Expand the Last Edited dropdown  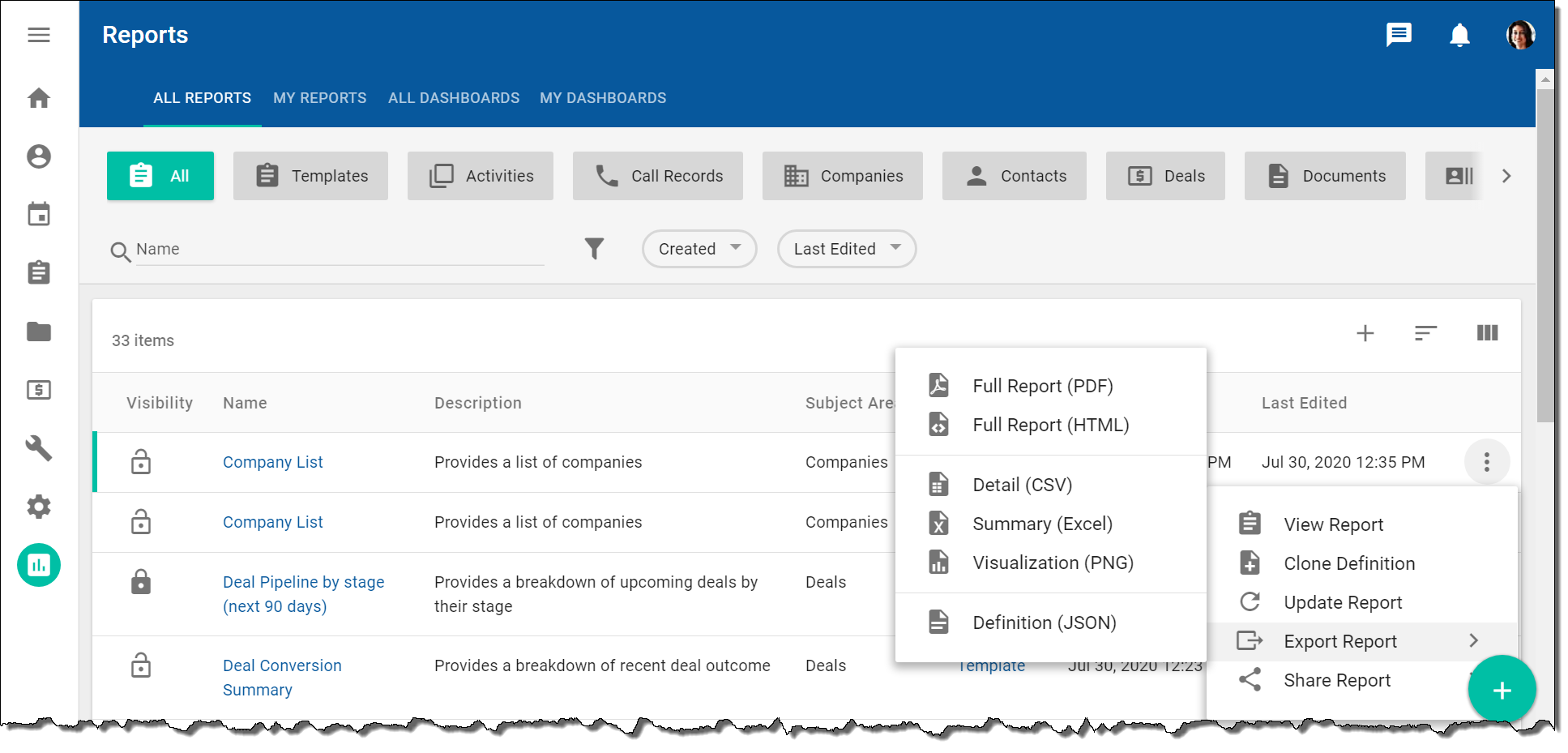tap(847, 249)
